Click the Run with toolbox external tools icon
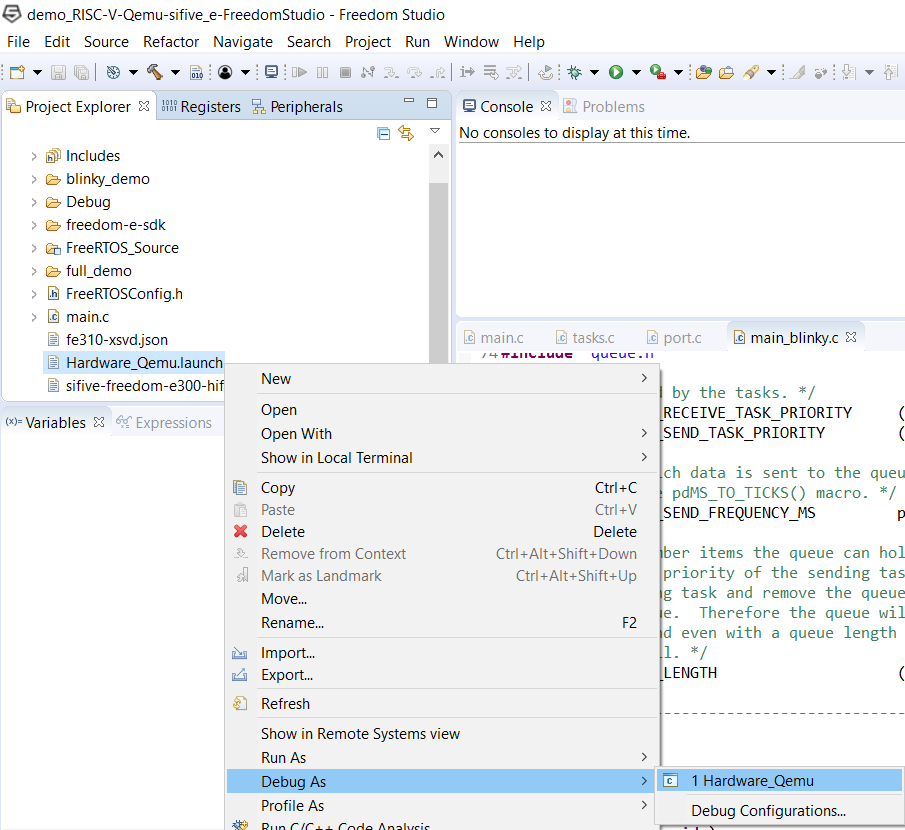Screen dimensions: 905x830 pyautogui.click(x=658, y=72)
